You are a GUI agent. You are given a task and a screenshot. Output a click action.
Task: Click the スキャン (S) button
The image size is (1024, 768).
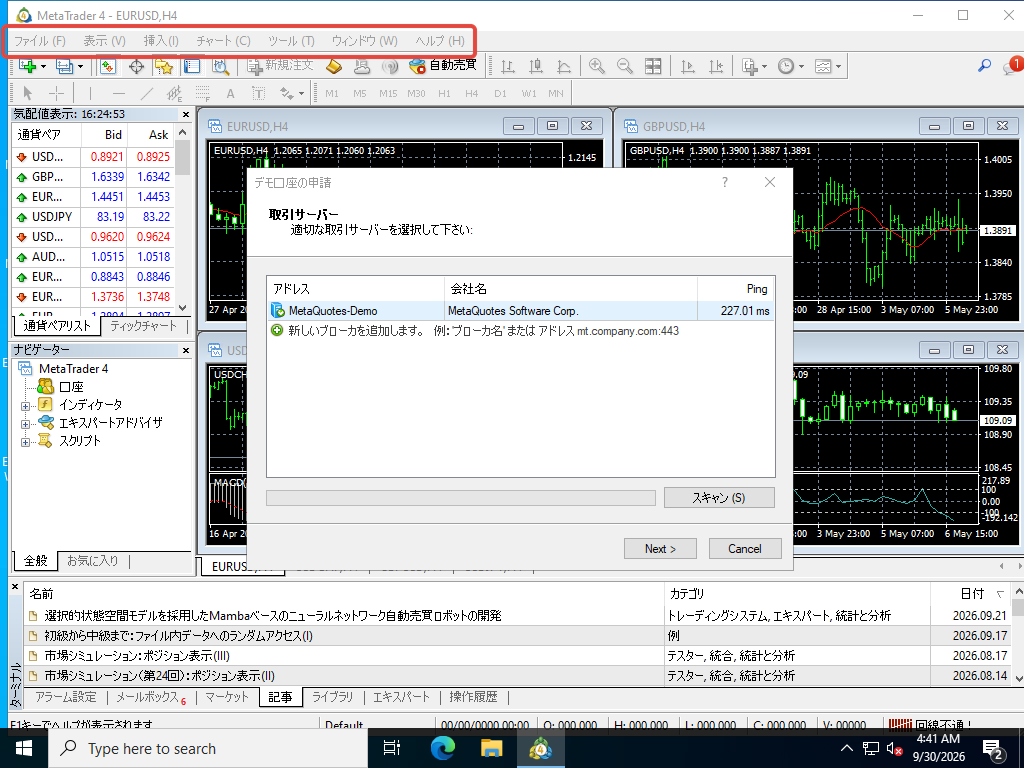(719, 498)
